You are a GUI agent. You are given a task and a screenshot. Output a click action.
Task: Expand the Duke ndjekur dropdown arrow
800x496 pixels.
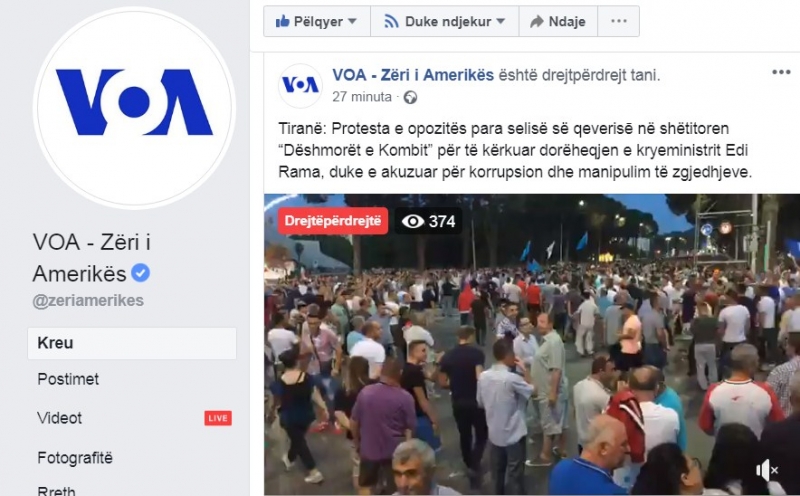[501, 21]
